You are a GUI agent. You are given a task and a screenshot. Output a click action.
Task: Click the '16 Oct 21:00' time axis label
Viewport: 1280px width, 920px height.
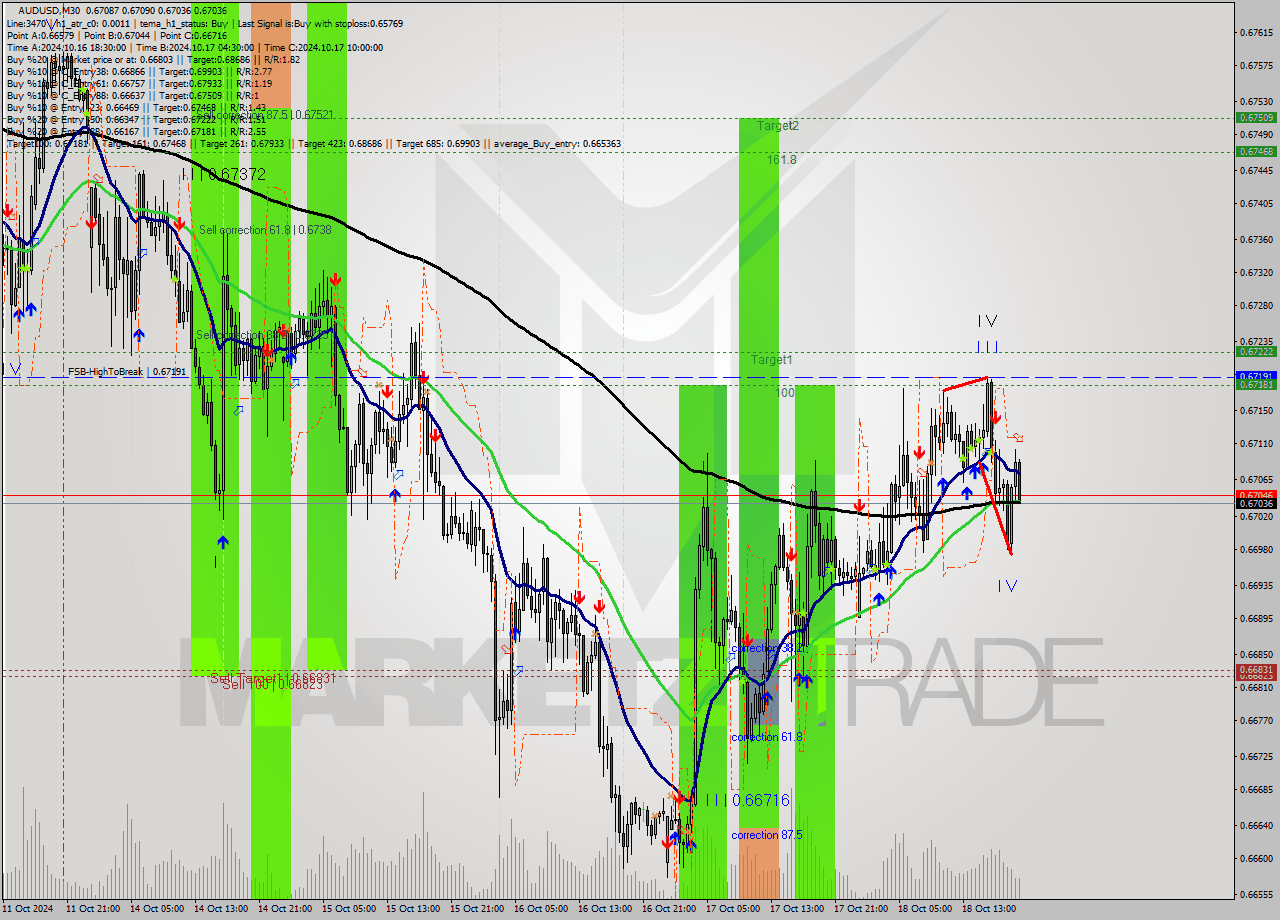[668, 909]
